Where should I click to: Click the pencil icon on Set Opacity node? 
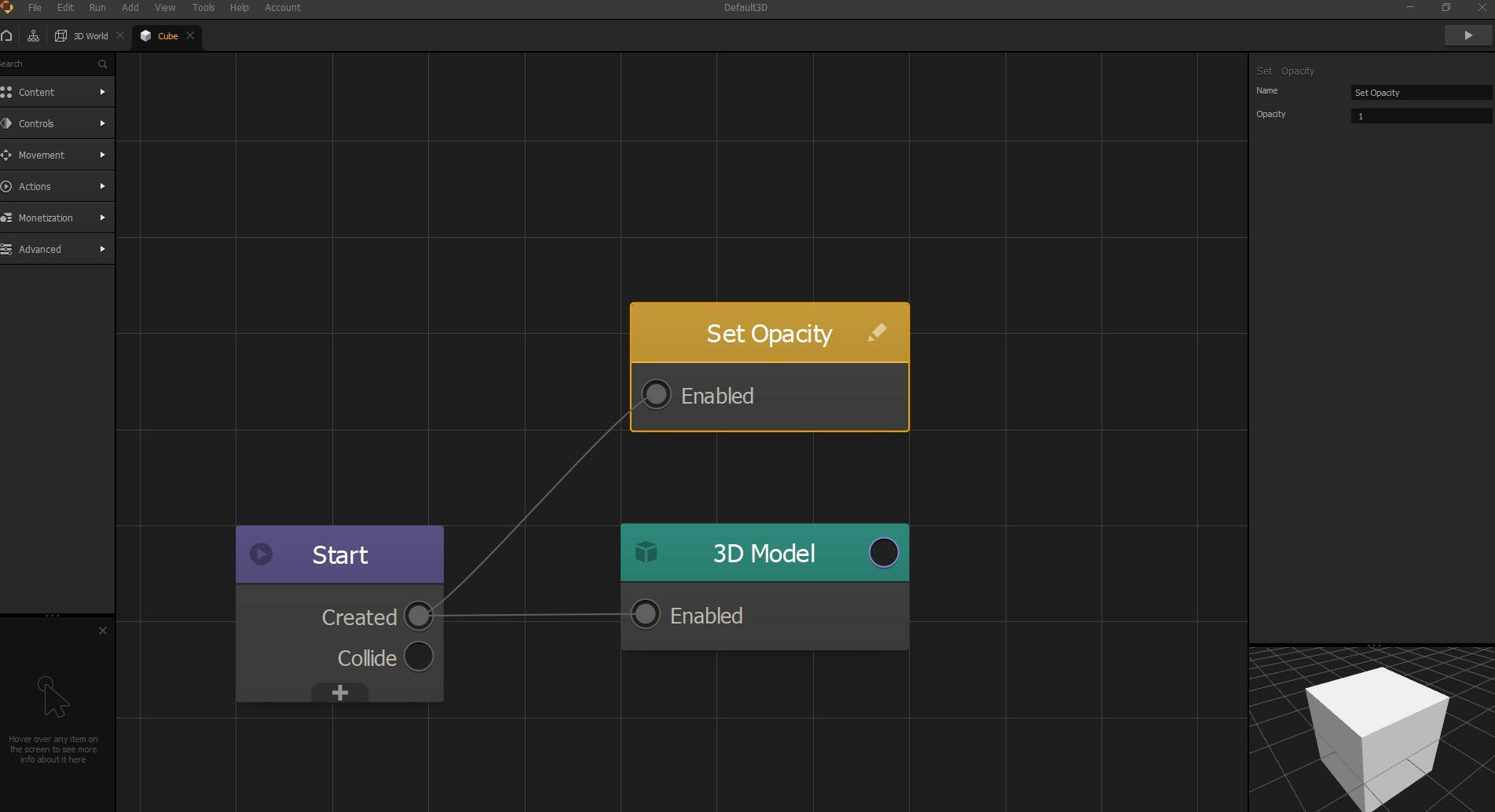(878, 332)
